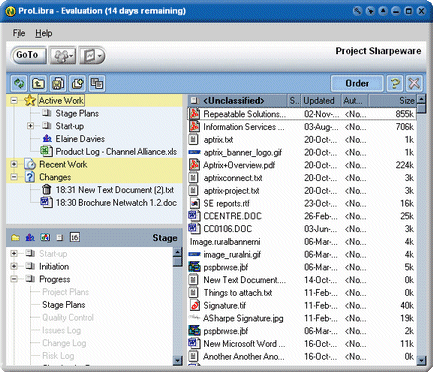Screen dimensions: 433x372
Task: Select 18:30 Brochure Netwatch 1.2.doc
Action: 116,203
